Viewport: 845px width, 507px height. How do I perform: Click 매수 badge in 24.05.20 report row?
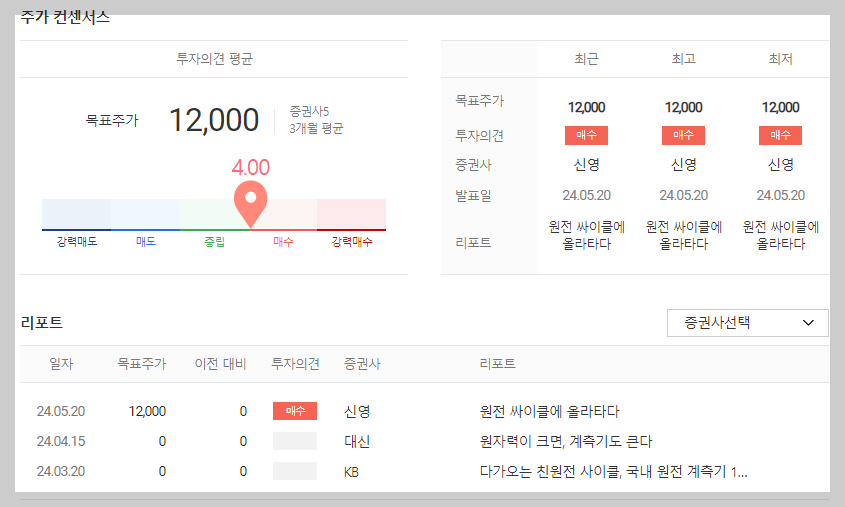(x=295, y=411)
